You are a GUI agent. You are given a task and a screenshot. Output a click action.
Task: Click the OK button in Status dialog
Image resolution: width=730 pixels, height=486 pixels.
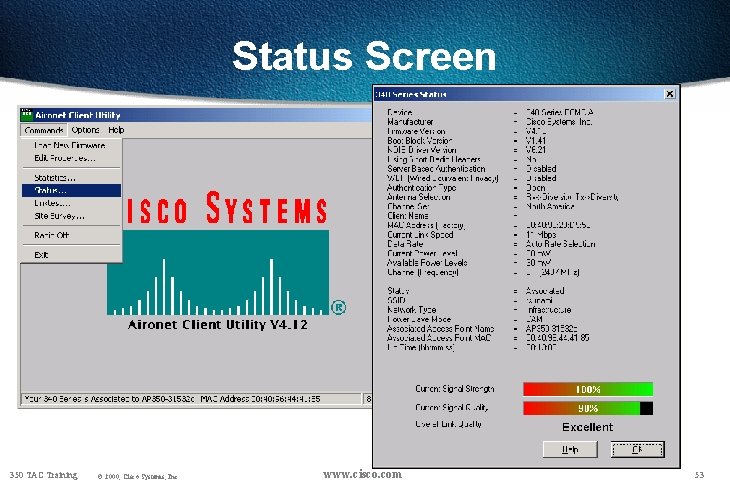(x=637, y=449)
